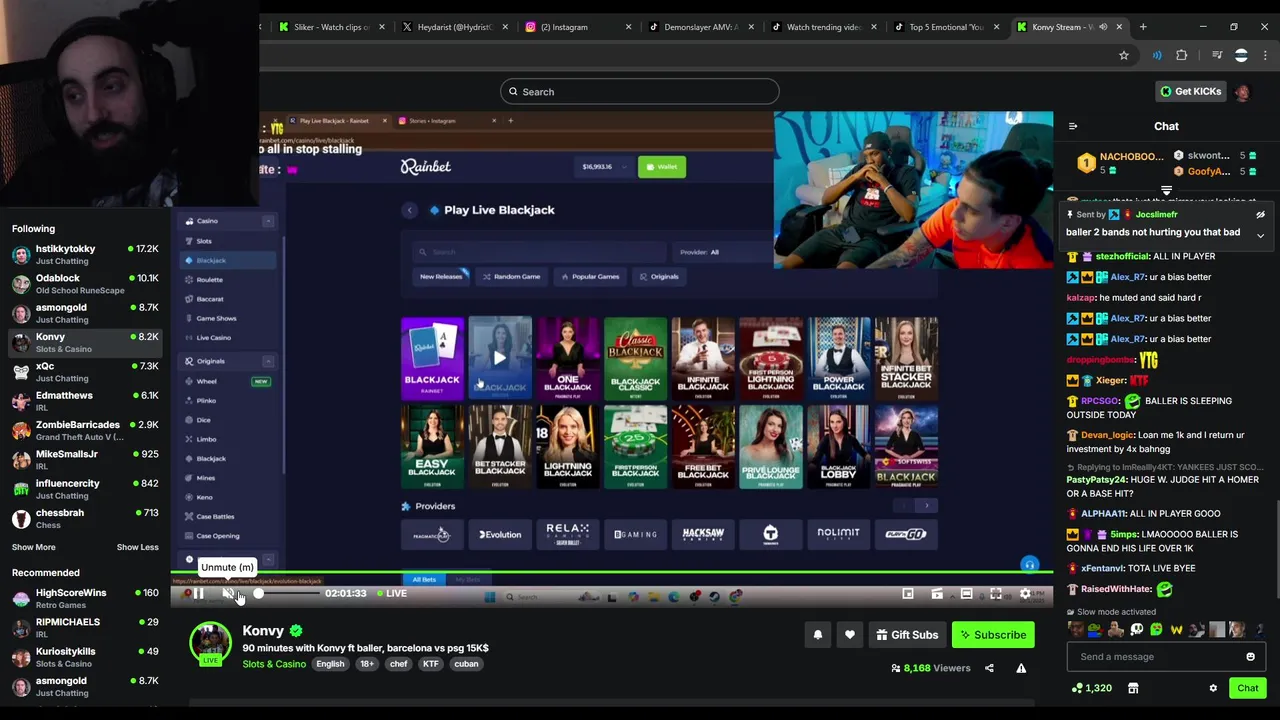Collapse Casino section in Rainbet sidebar

pos(268,221)
